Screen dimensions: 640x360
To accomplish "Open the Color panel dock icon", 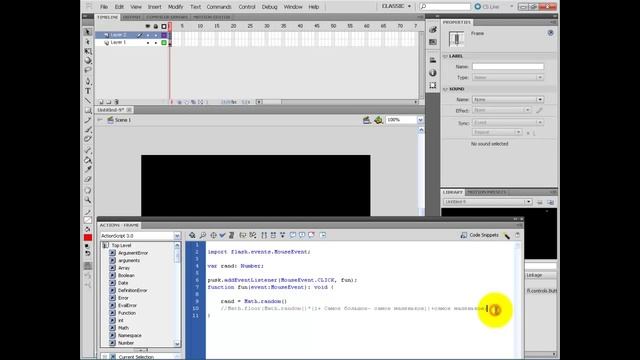I will click(x=433, y=30).
